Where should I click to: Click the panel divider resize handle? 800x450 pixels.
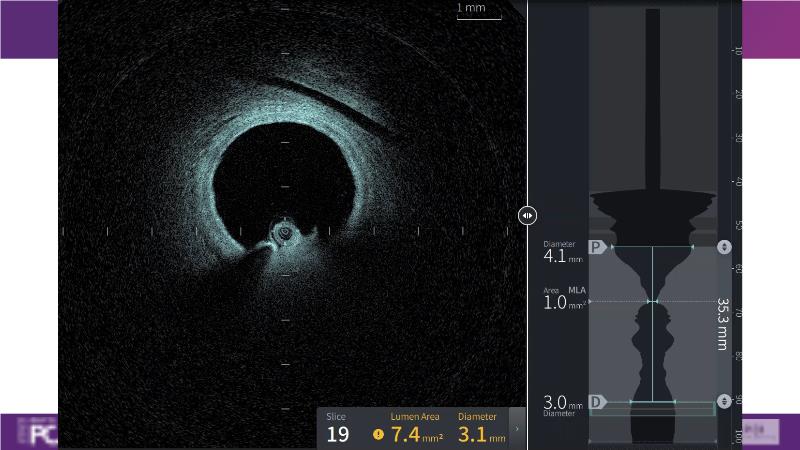click(527, 215)
